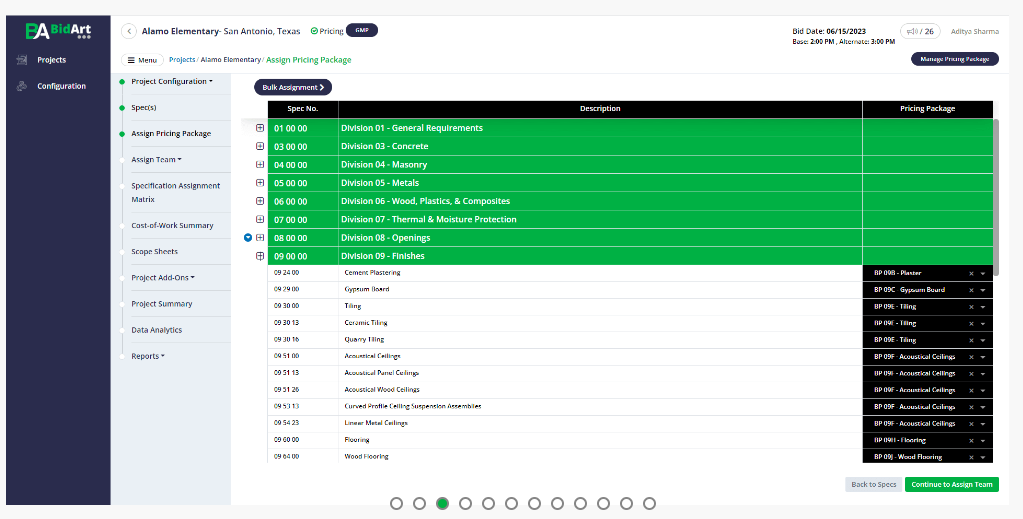Open the Menu hamburger button

(142, 60)
